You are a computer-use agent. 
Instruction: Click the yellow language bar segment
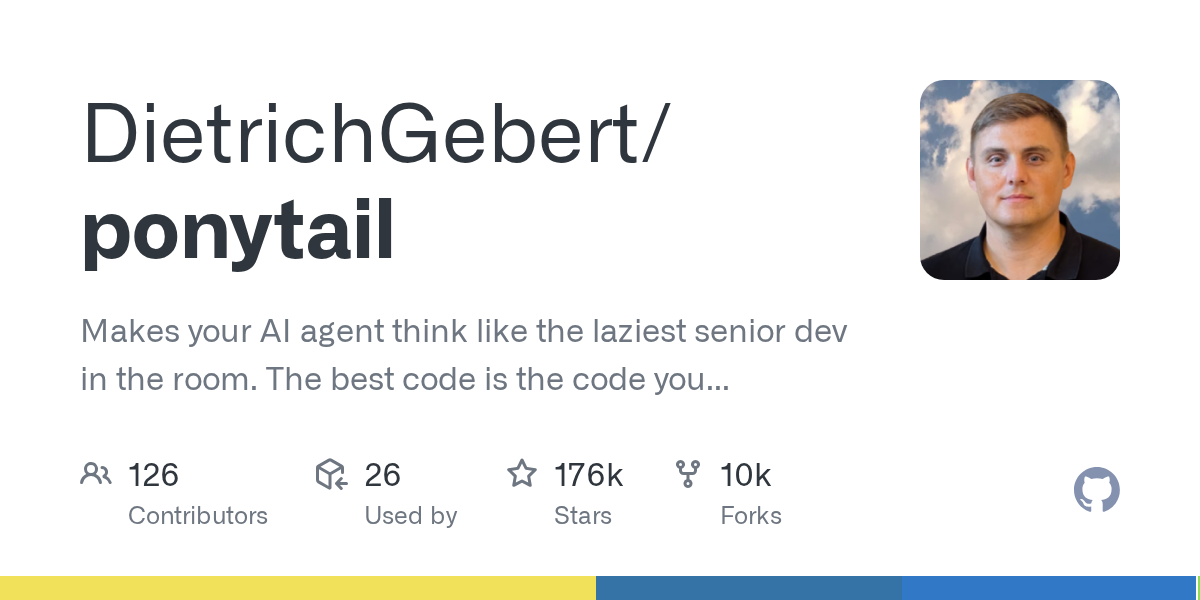tap(298, 588)
